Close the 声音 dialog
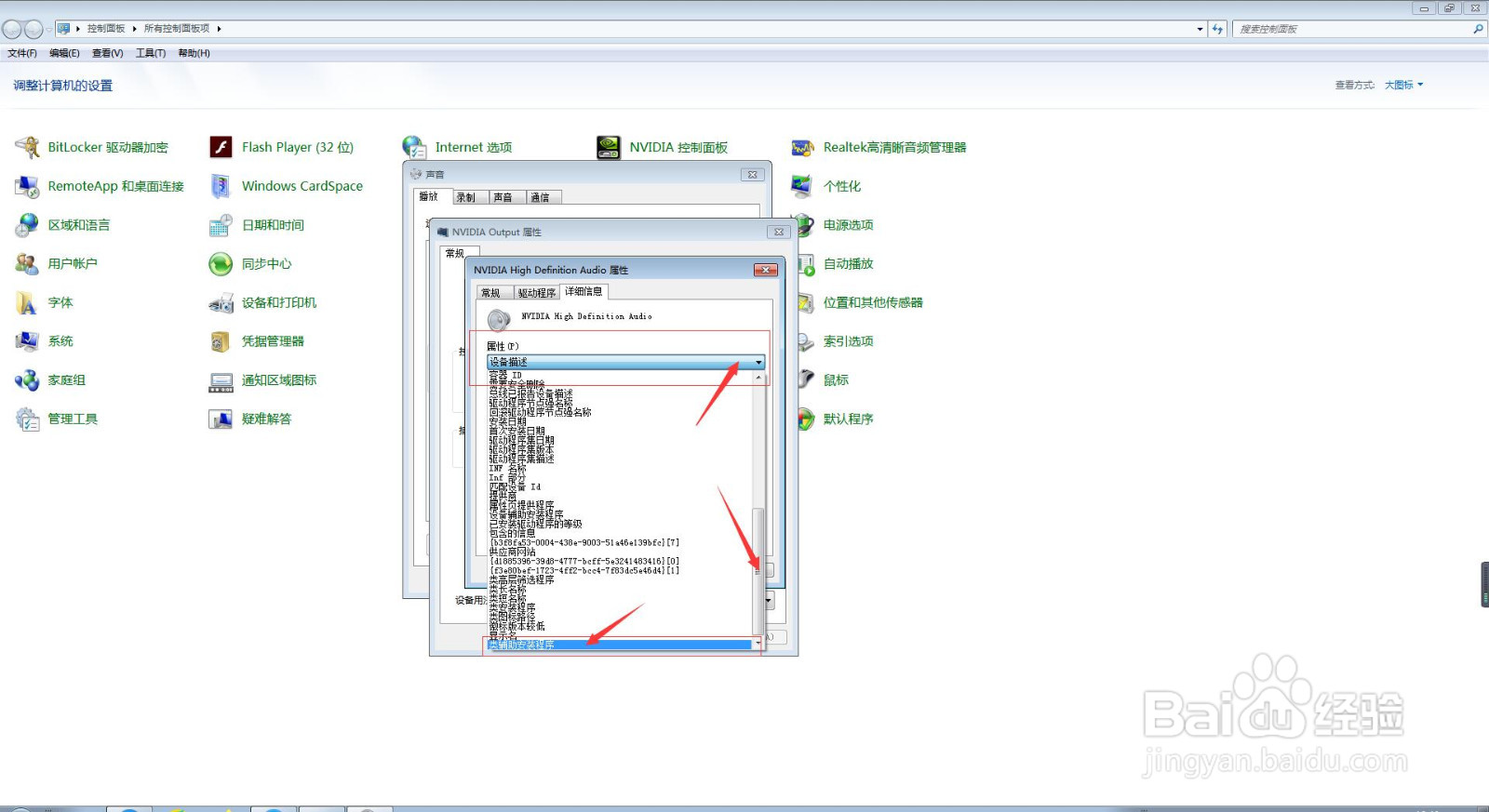Viewport: 1489px width, 812px height. click(x=753, y=174)
